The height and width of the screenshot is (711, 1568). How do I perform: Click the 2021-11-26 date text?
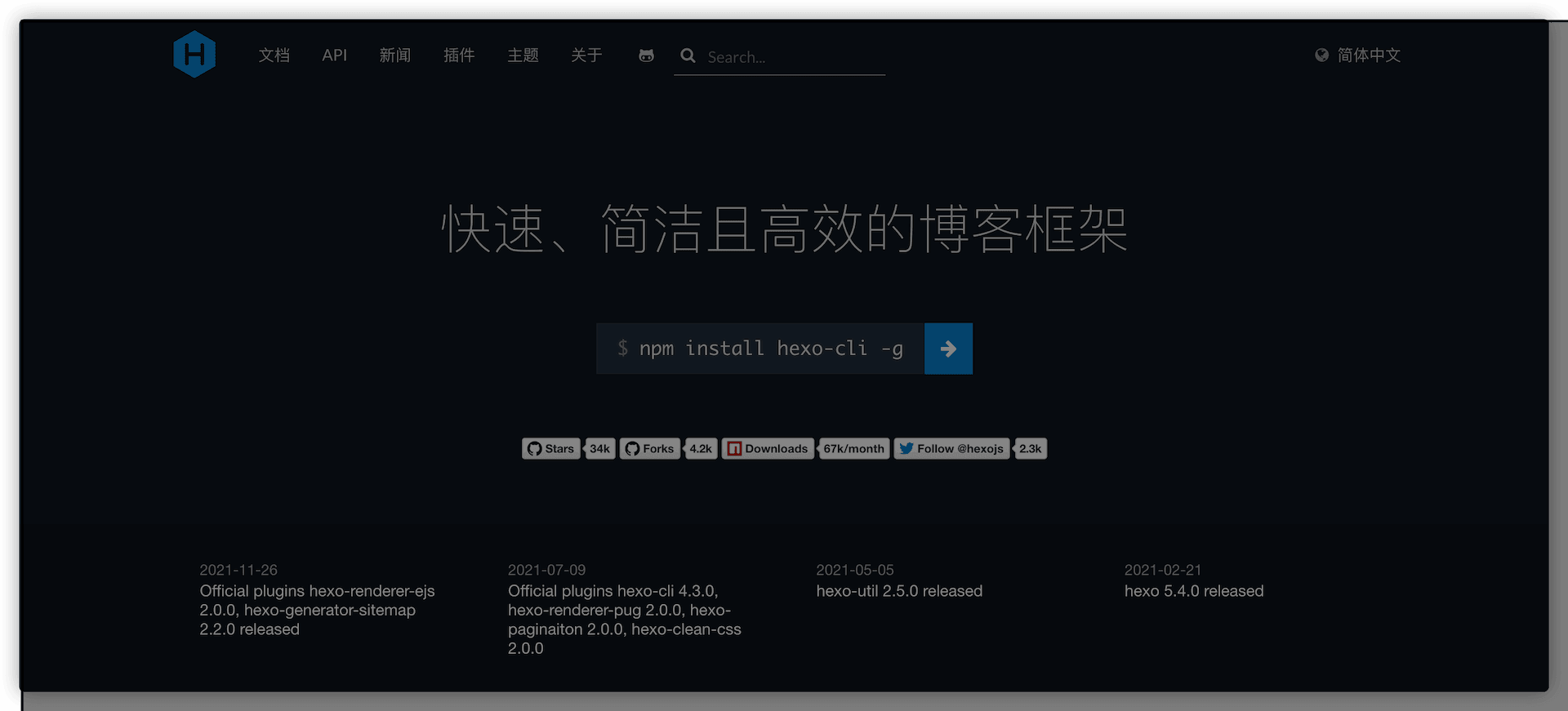[238, 570]
